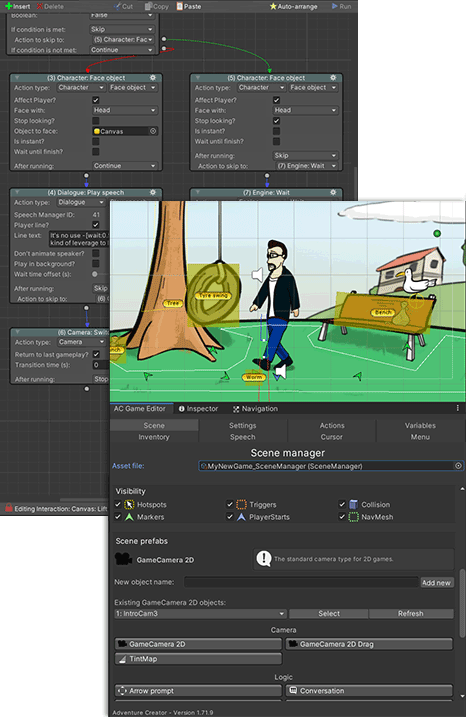Open Action to skip to (7) Engine: Wait dropdown
Viewport: 466px width, 717px height.
pos(307,166)
